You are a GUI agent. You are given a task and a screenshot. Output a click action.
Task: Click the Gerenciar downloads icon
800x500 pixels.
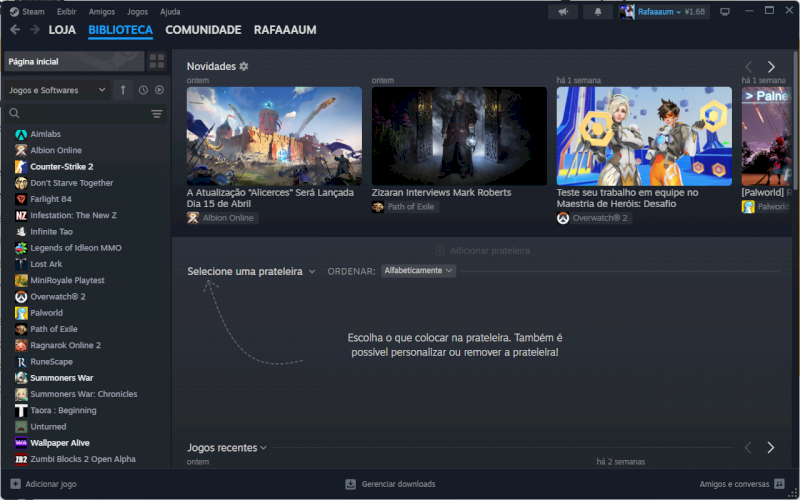point(351,484)
